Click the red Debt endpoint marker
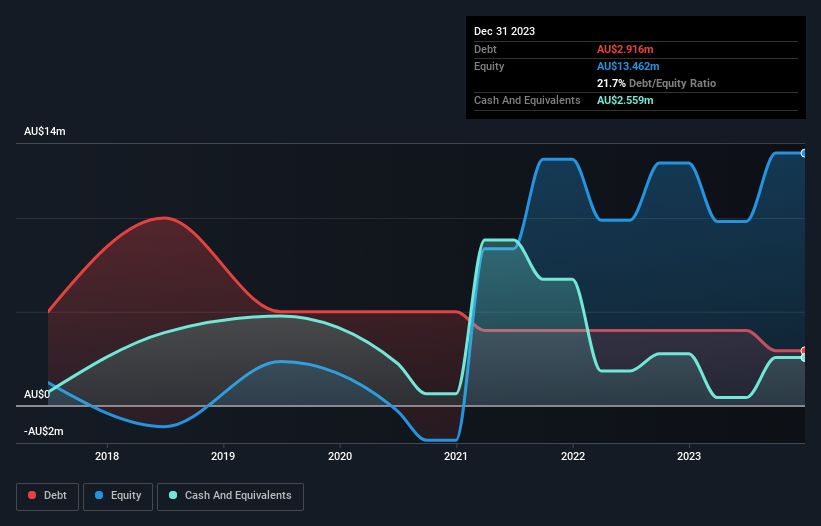Image resolution: width=821 pixels, height=526 pixels. [x=804, y=351]
